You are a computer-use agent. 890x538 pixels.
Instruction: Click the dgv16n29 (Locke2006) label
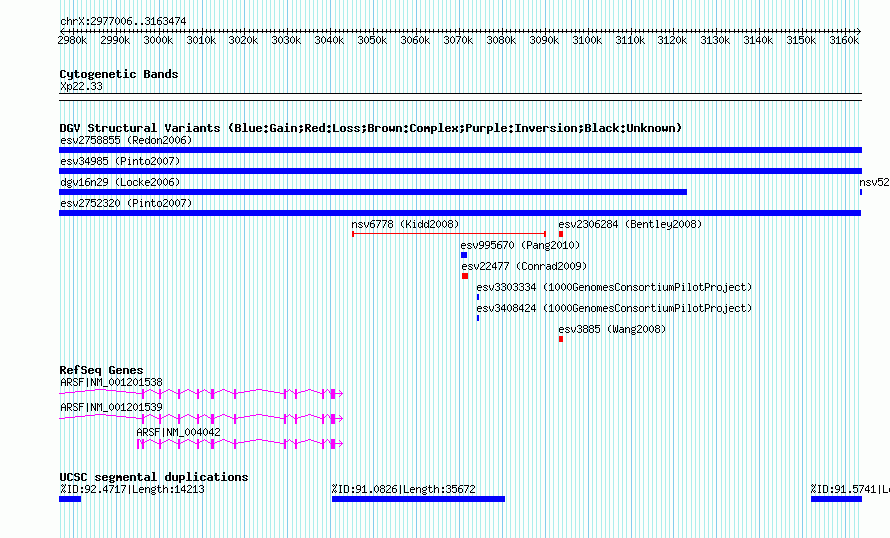120,182
